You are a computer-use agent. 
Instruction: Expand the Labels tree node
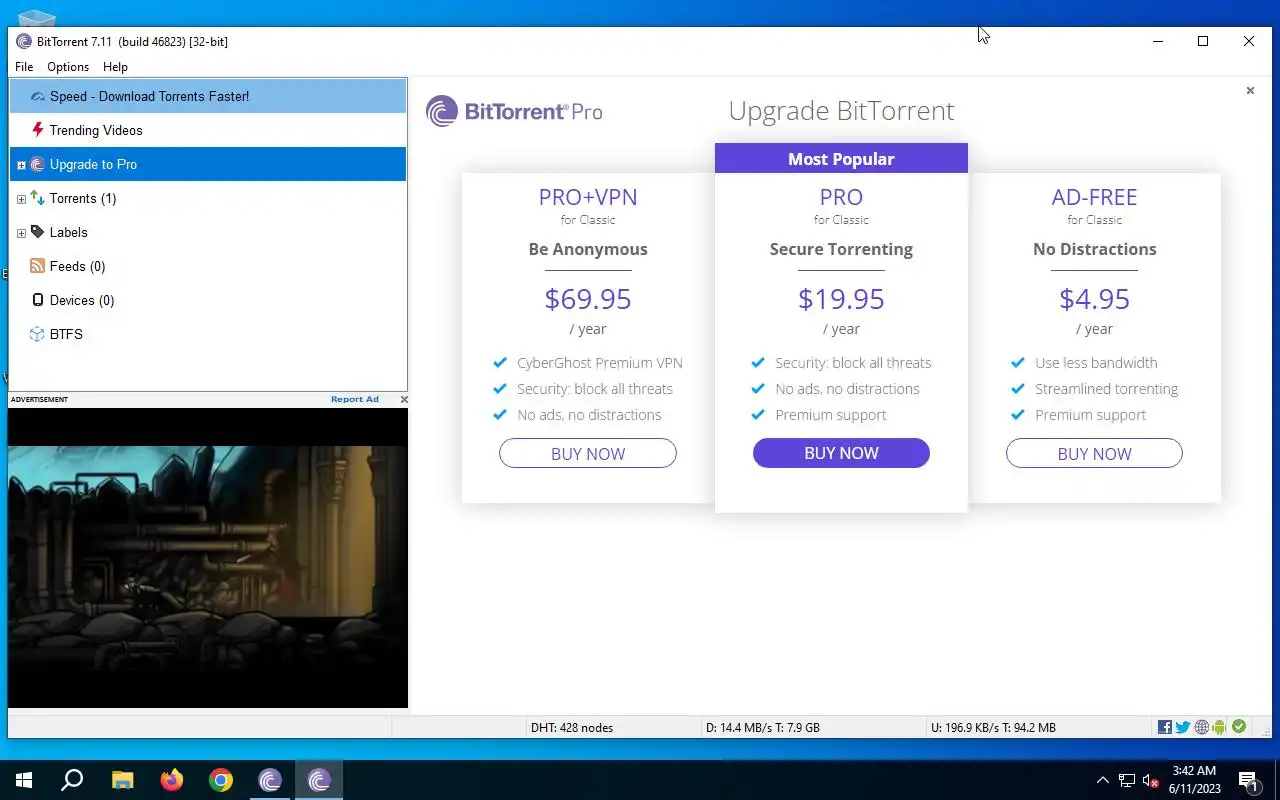pyautogui.click(x=21, y=233)
